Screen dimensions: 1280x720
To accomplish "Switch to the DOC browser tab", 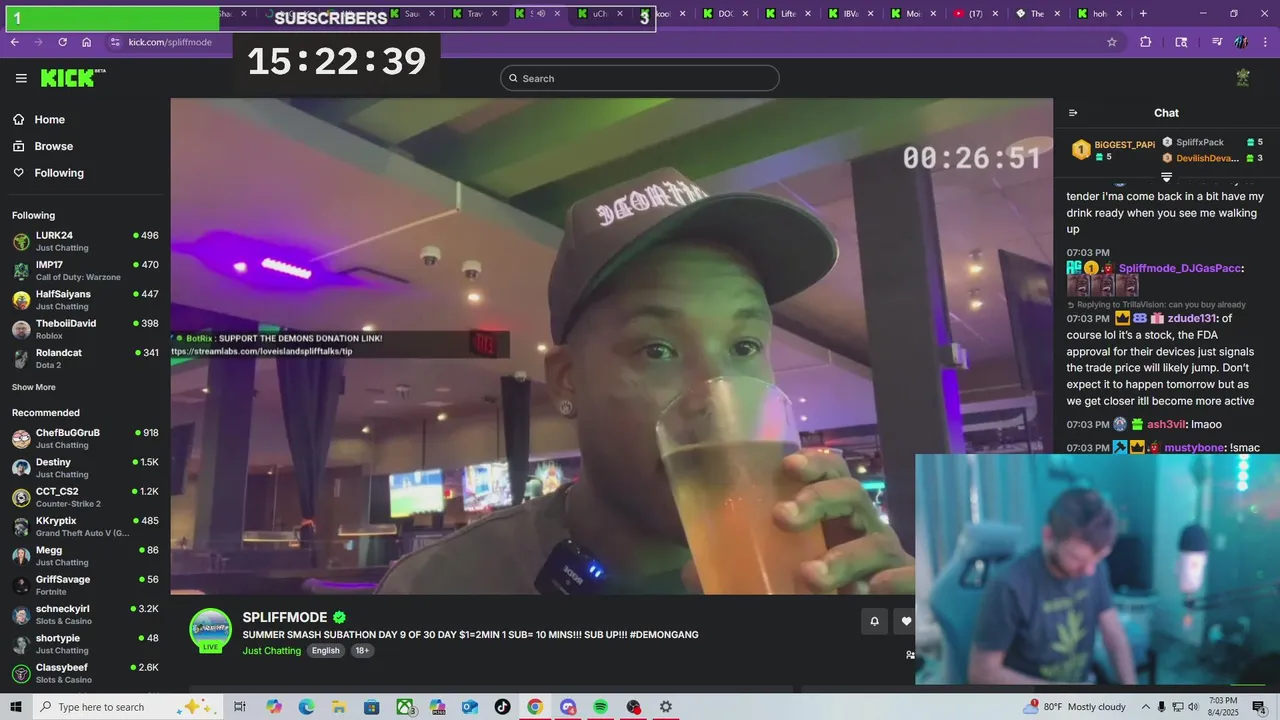I will tap(724, 14).
